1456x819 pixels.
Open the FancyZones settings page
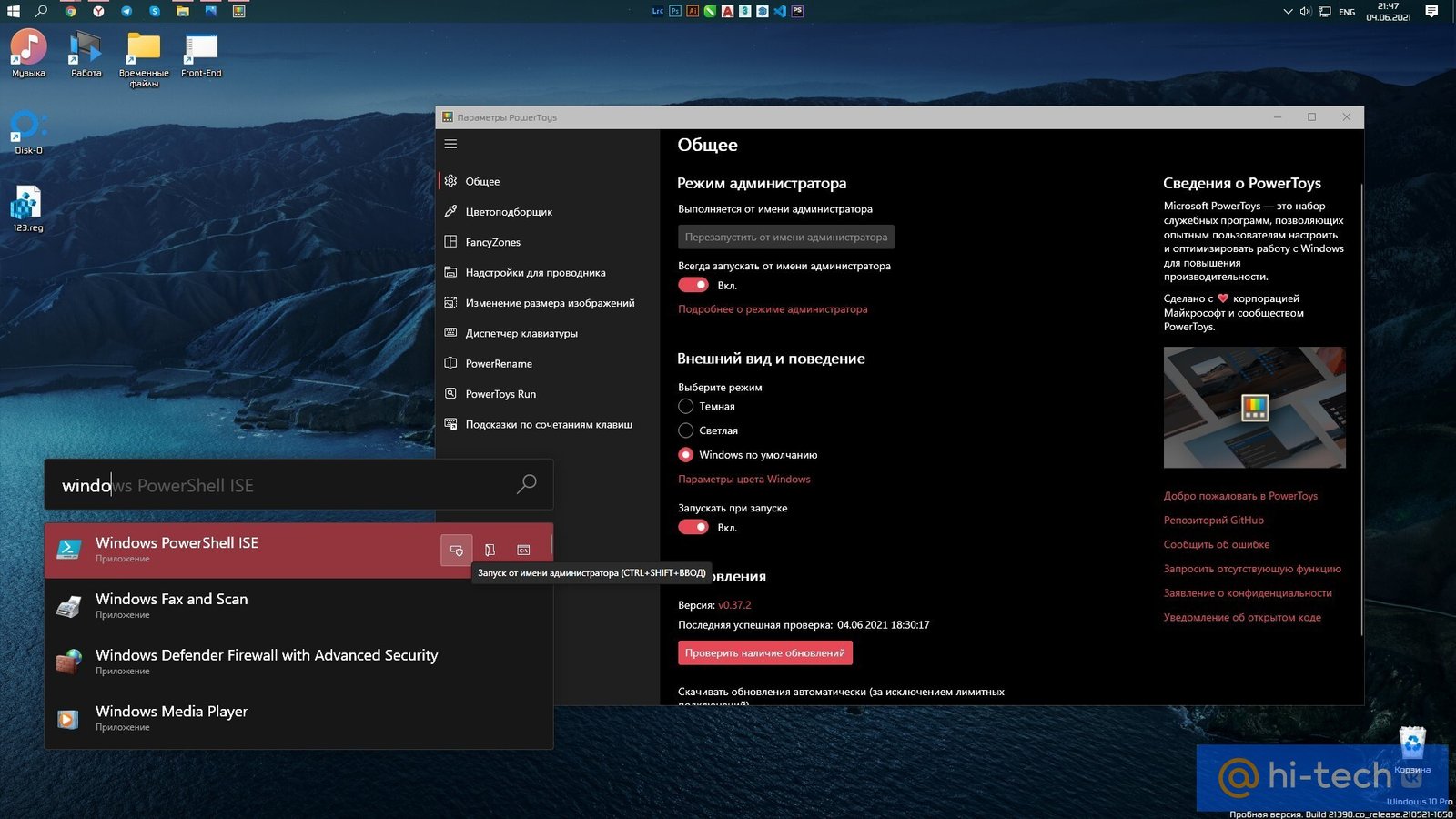point(548,242)
